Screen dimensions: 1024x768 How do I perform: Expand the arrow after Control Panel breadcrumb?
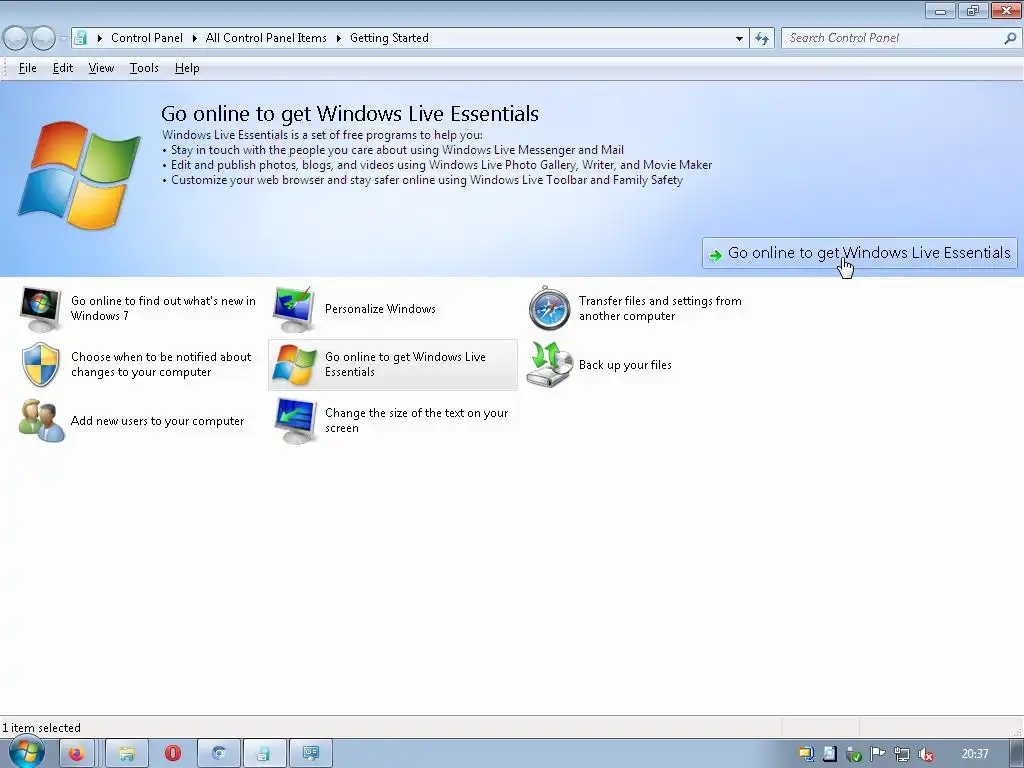[x=195, y=39]
